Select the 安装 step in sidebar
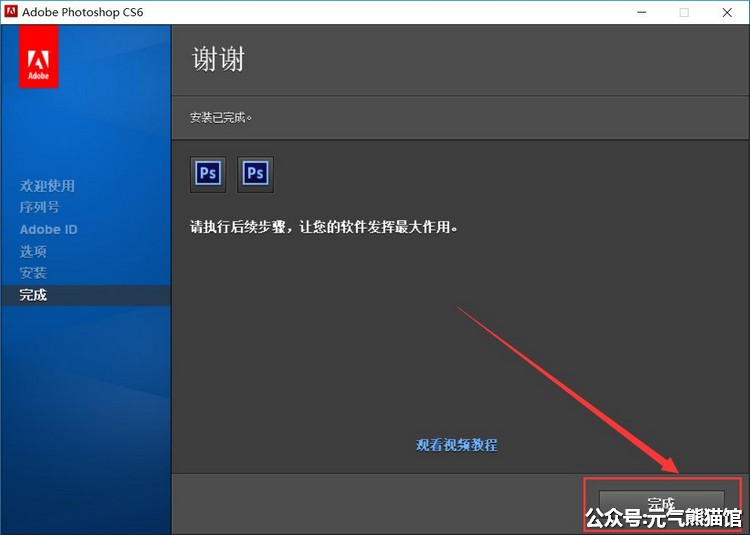Viewport: 750px width, 535px height. (x=33, y=273)
